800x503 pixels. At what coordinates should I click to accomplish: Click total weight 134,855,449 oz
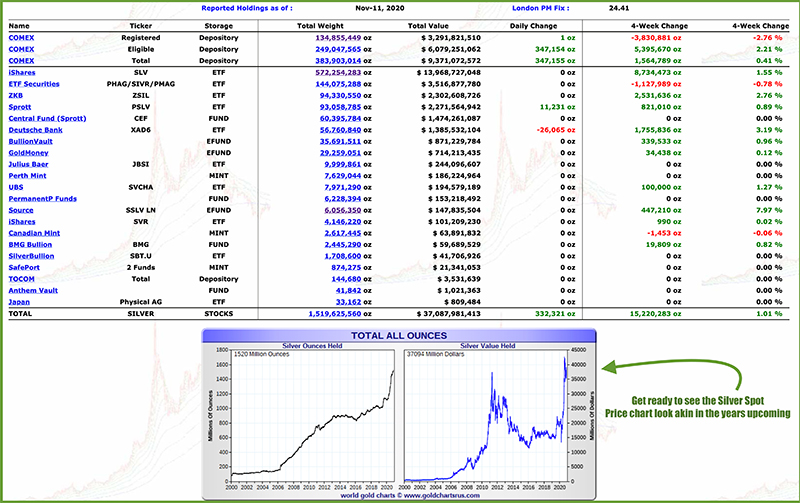tap(338, 38)
